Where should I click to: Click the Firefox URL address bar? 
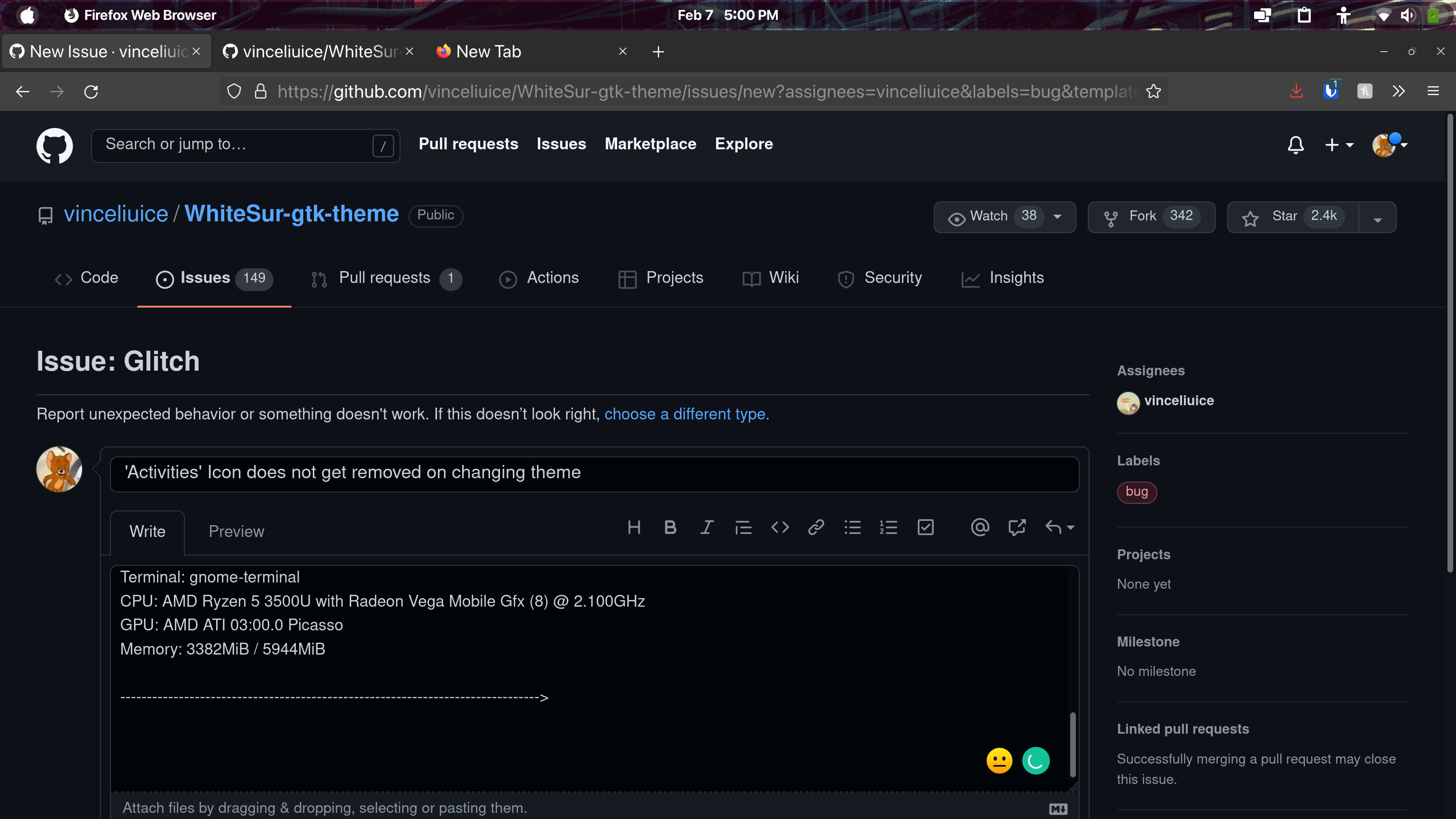click(x=693, y=91)
